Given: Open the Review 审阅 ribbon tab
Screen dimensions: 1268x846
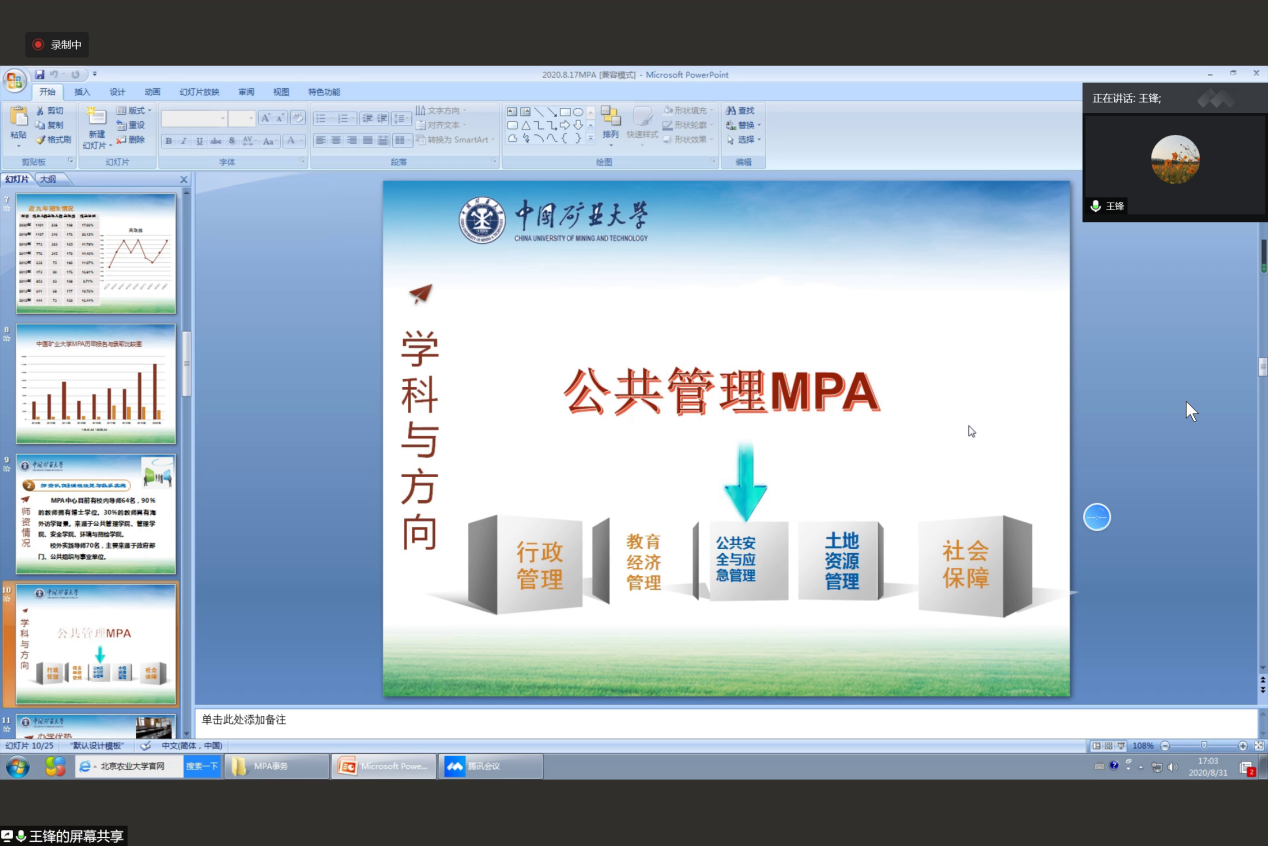Looking at the screenshot, I should pyautogui.click(x=246, y=92).
